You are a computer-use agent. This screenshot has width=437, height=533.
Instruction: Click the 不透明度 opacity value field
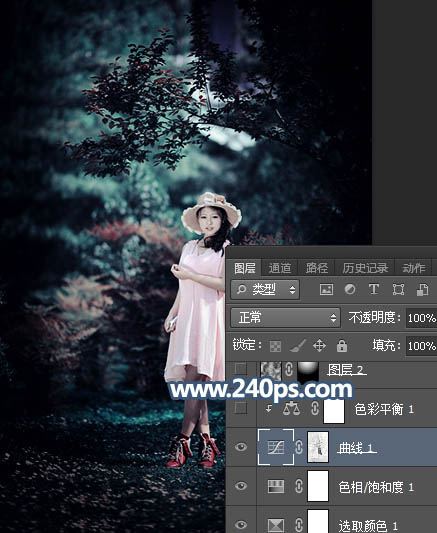pyautogui.click(x=421, y=318)
